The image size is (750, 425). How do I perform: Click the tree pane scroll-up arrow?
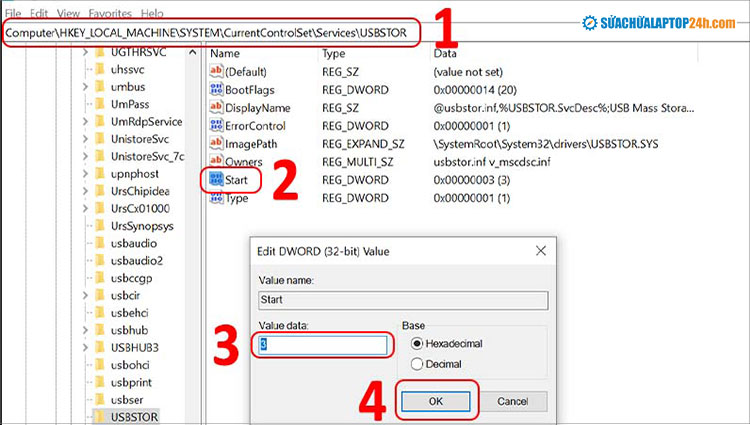click(x=192, y=52)
